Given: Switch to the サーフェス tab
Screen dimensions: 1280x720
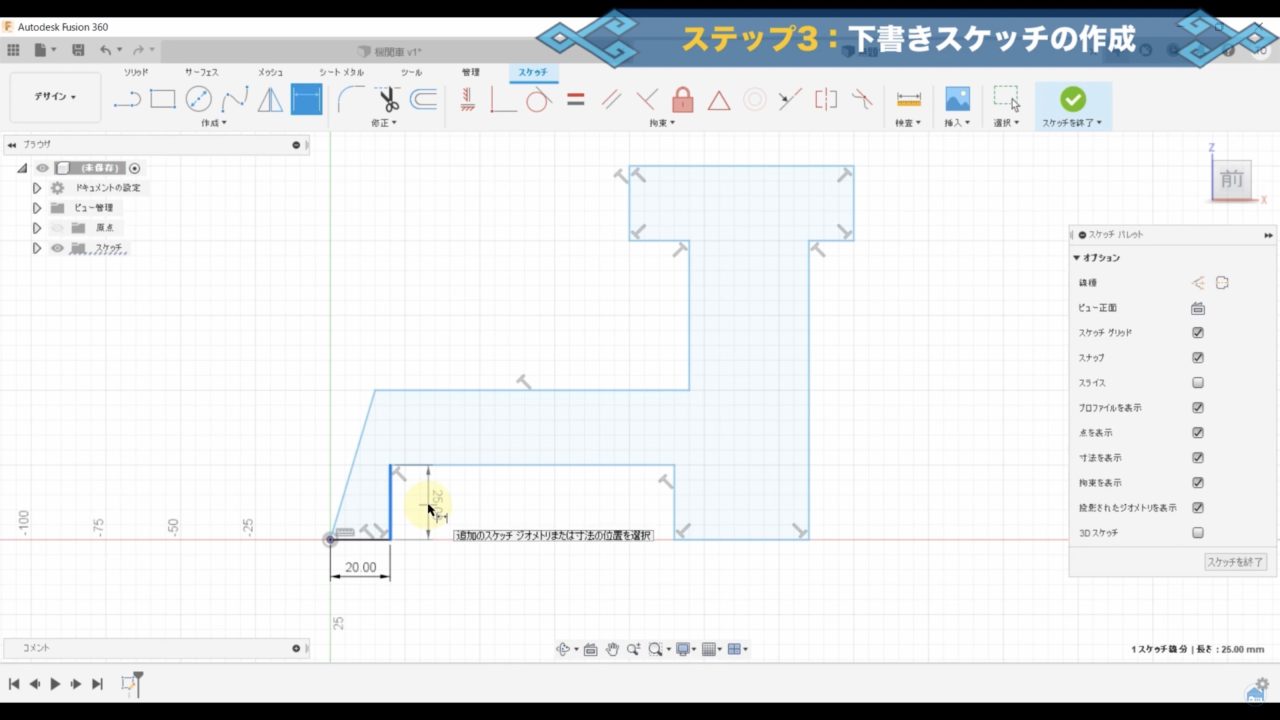Looking at the screenshot, I should (x=201, y=72).
